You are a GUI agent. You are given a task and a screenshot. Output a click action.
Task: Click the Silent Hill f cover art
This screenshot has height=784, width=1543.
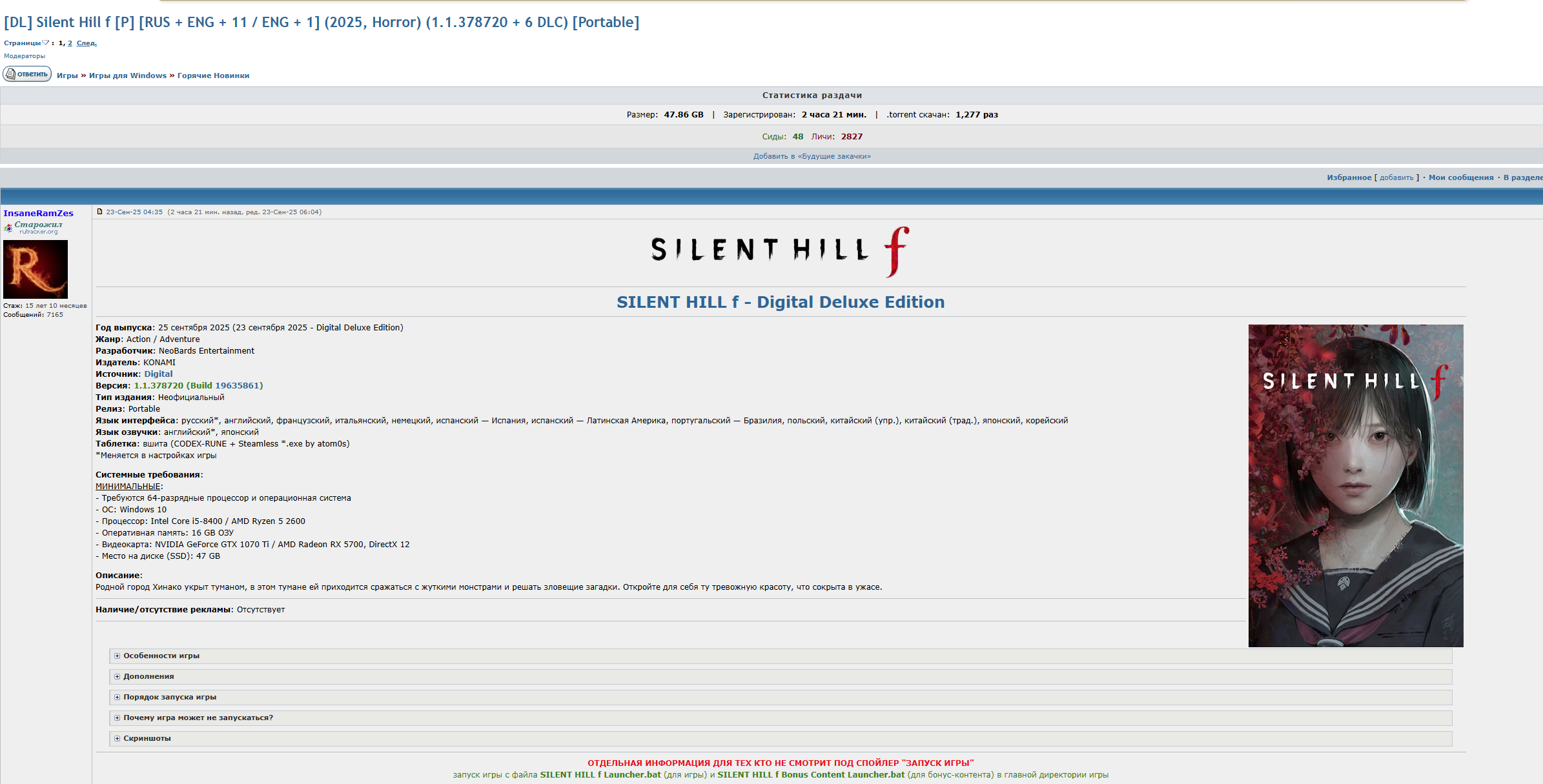pyautogui.click(x=1355, y=485)
